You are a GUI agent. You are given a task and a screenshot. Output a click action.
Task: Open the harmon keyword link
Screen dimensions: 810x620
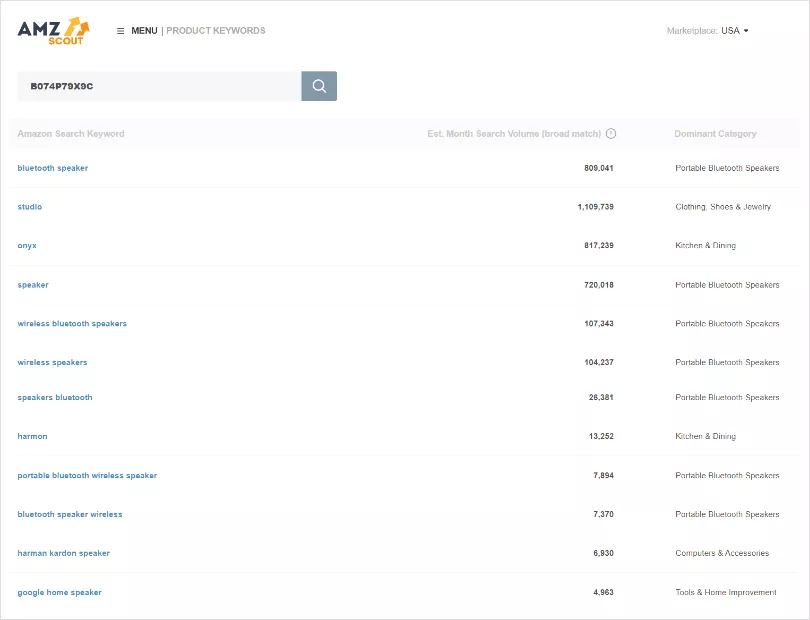32,436
